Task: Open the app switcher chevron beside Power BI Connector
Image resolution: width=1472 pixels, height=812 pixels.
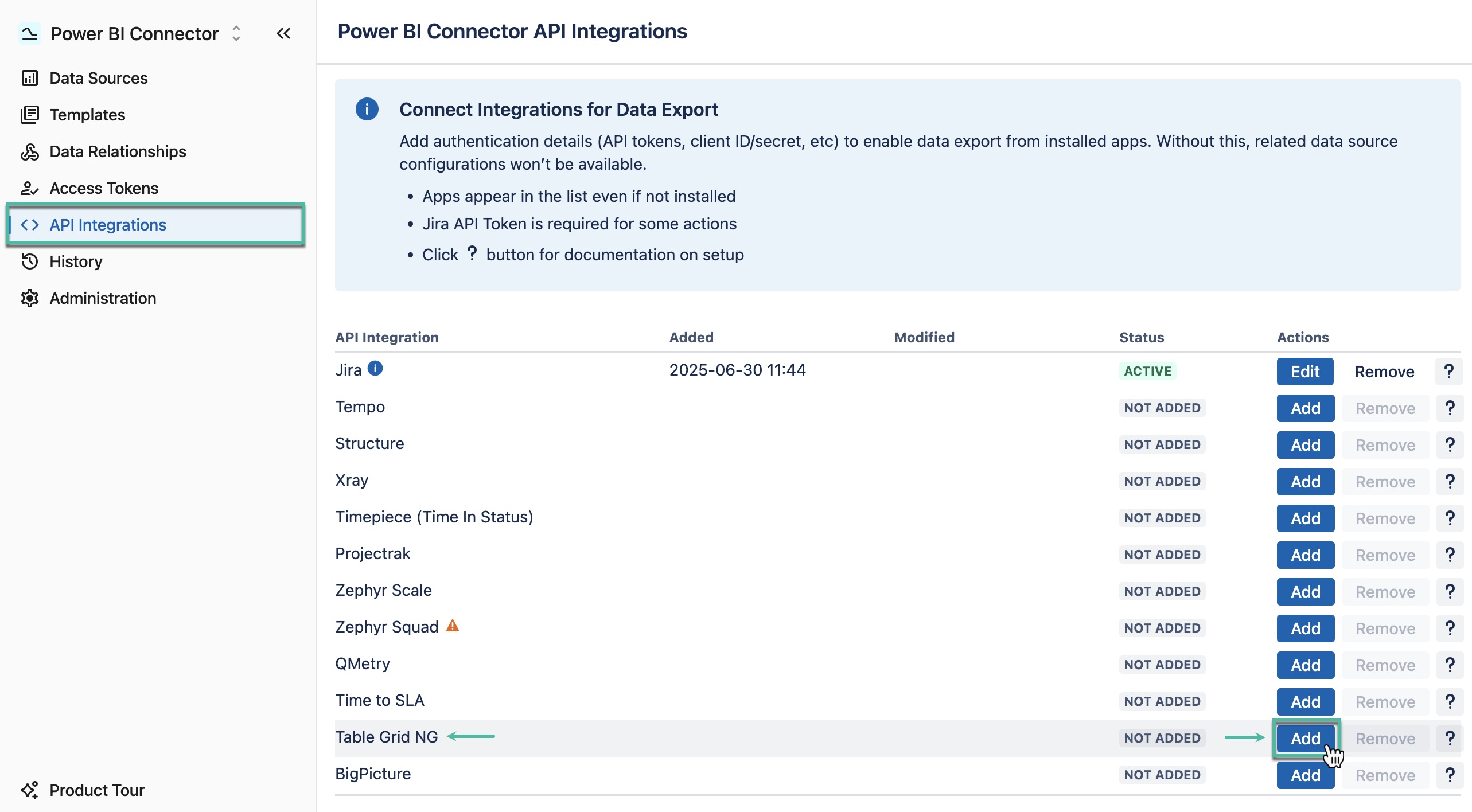Action: point(236,33)
